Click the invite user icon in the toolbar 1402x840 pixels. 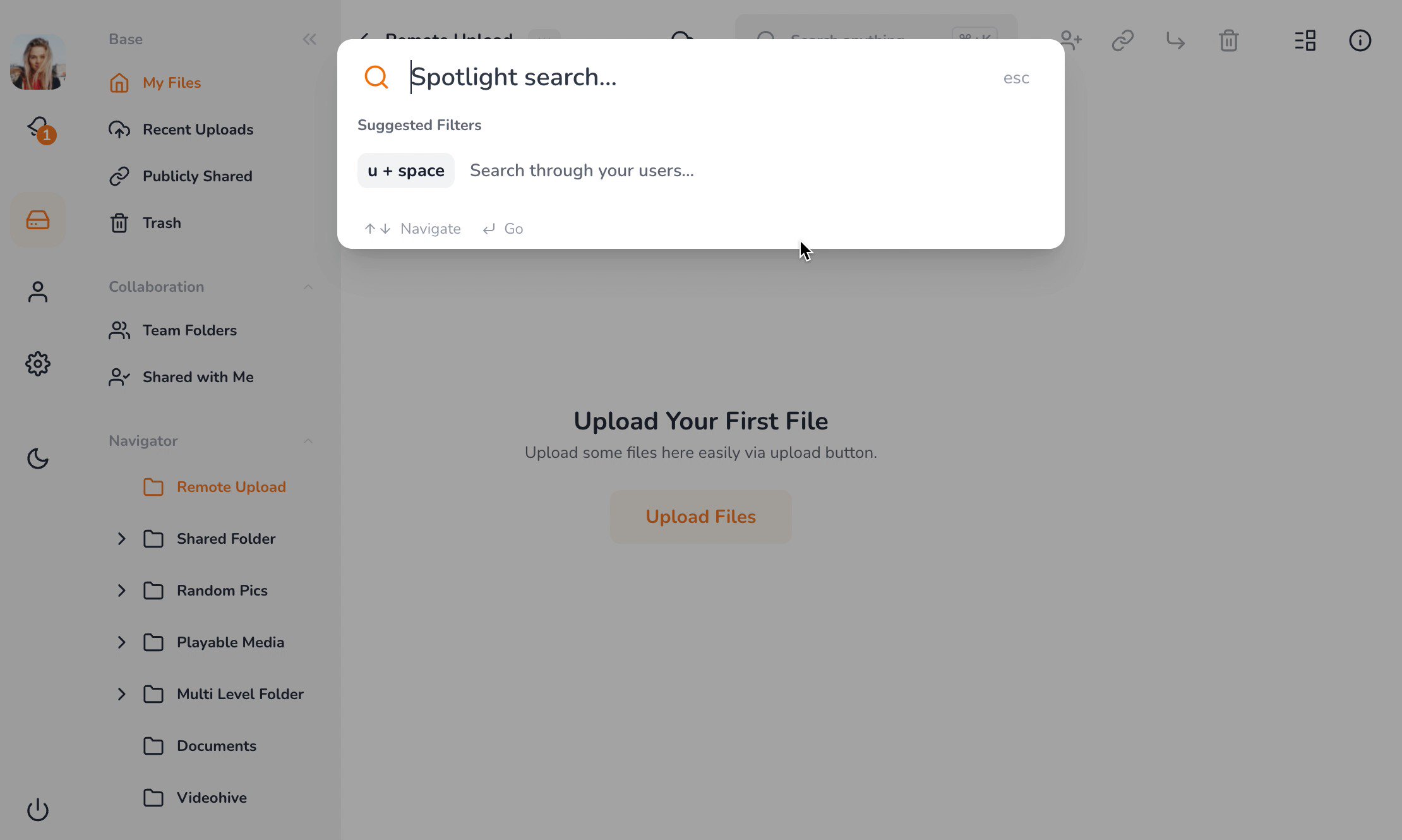click(1070, 40)
